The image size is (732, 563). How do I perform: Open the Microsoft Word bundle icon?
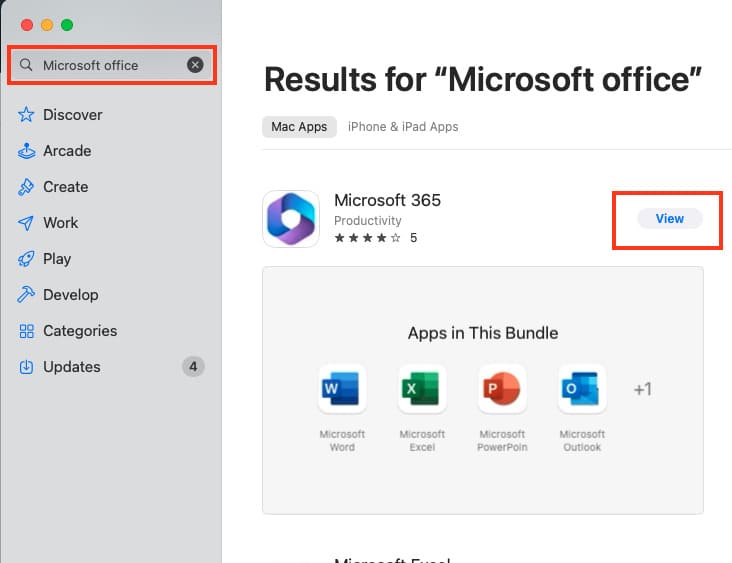(x=342, y=389)
